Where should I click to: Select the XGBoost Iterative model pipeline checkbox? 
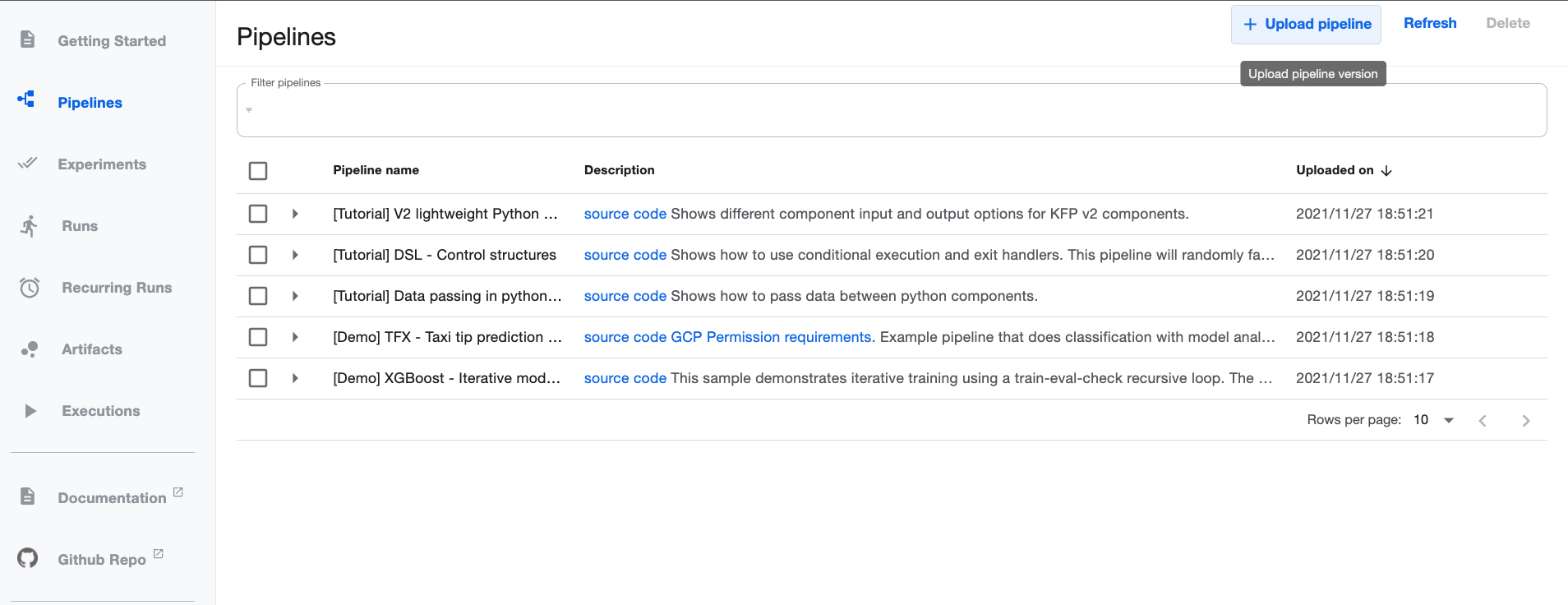coord(258,378)
